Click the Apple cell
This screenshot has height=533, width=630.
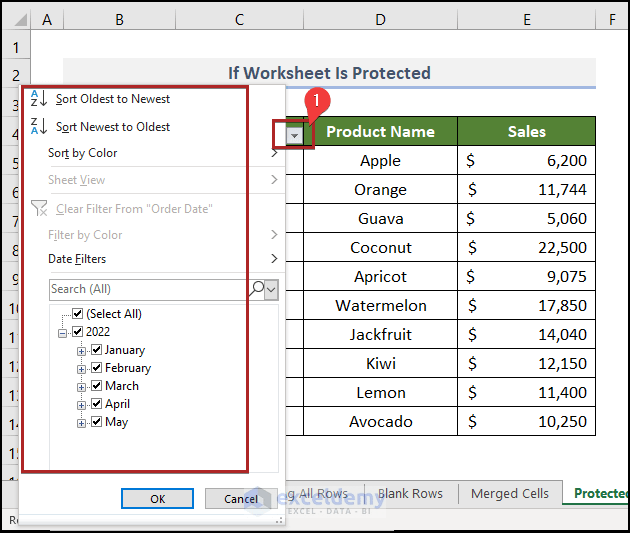pyautogui.click(x=380, y=160)
